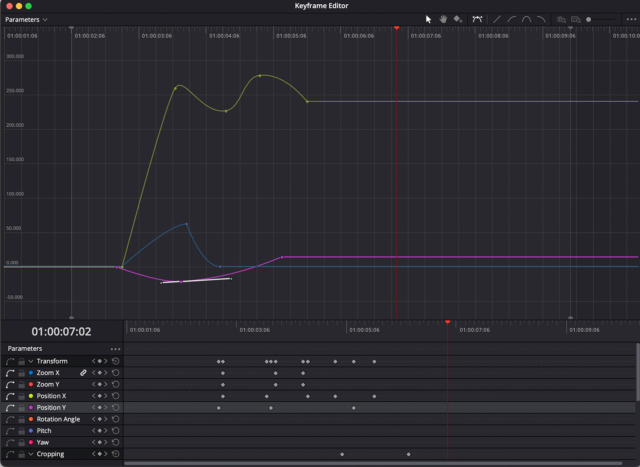Viewport: 640px width, 467px height.
Task: Toggle lock on Rotation Angle track
Action: point(21,419)
